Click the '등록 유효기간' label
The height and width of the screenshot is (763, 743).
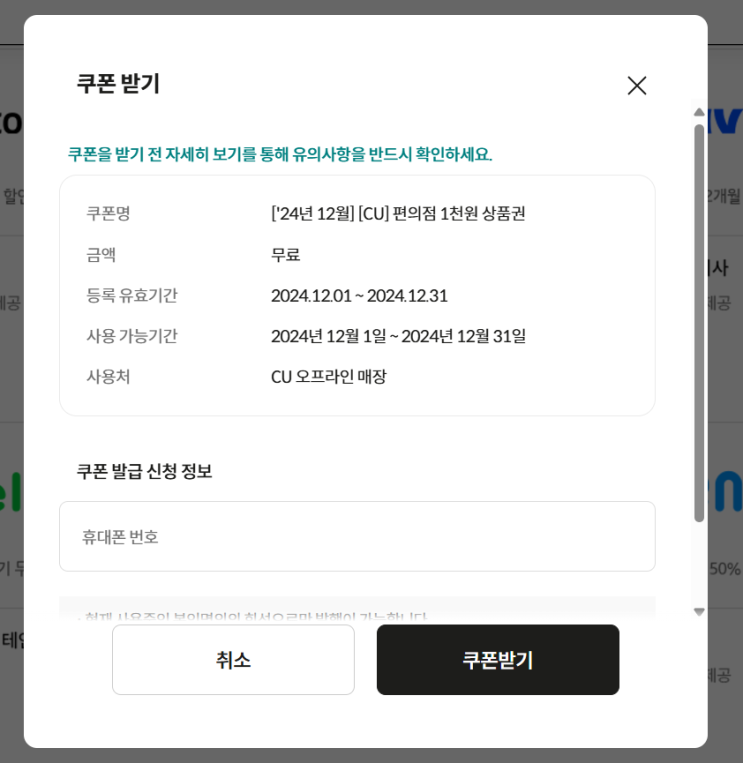(x=132, y=295)
